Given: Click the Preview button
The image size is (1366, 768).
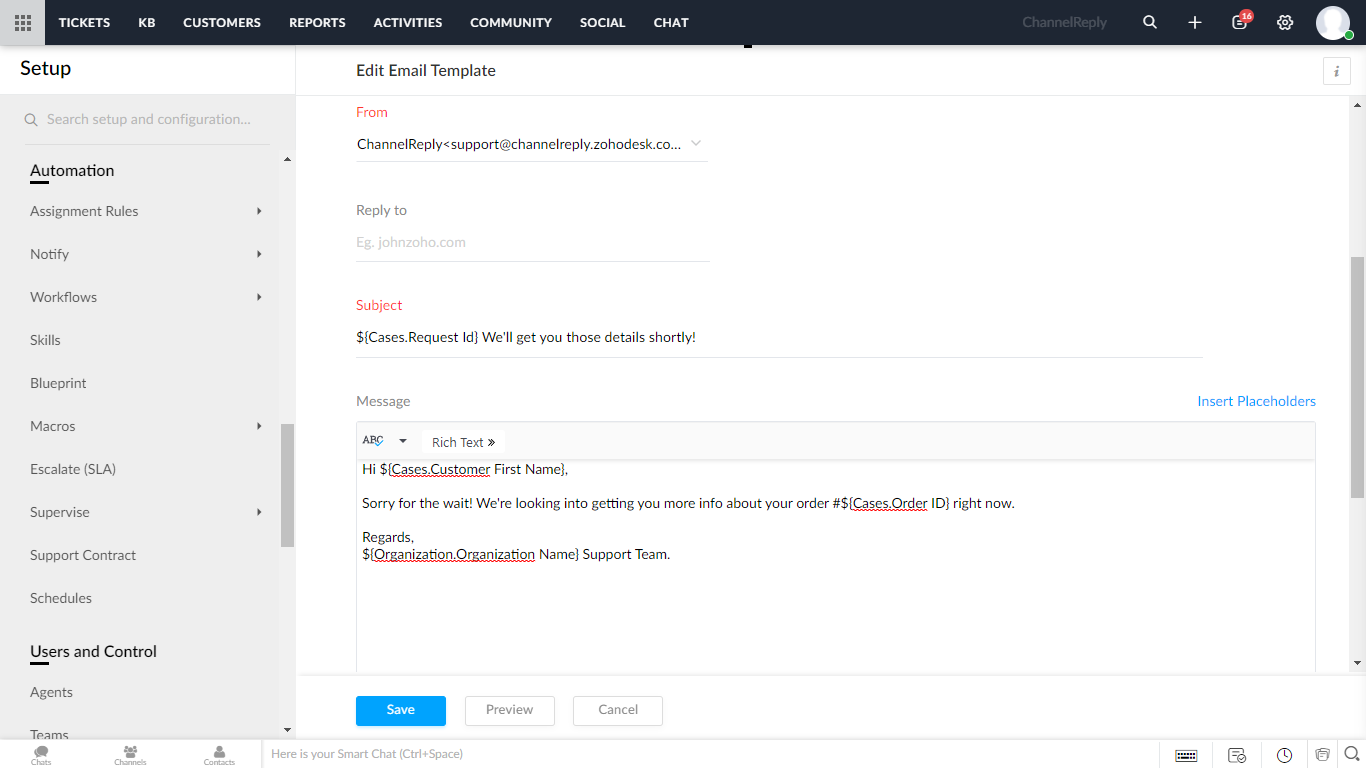Looking at the screenshot, I should pyautogui.click(x=510, y=710).
